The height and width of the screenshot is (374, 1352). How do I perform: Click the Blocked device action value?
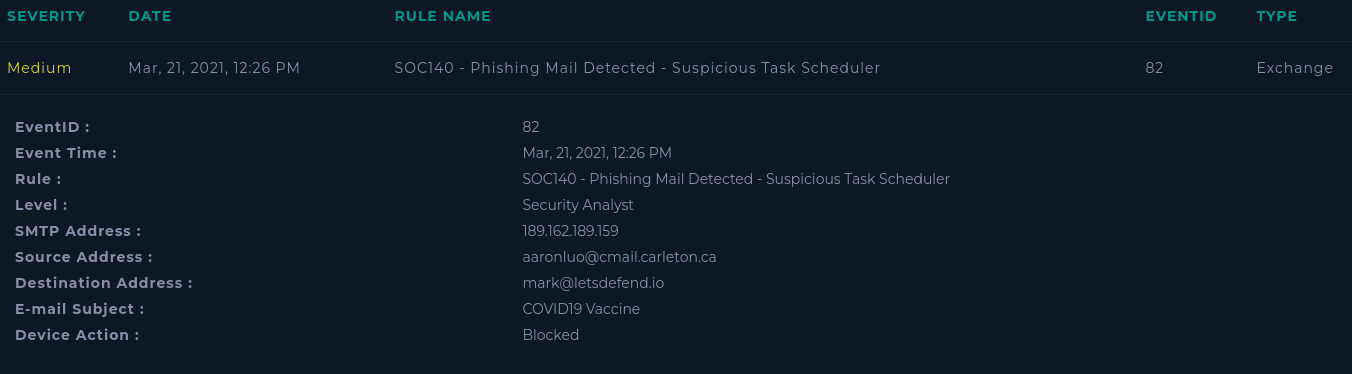click(551, 335)
